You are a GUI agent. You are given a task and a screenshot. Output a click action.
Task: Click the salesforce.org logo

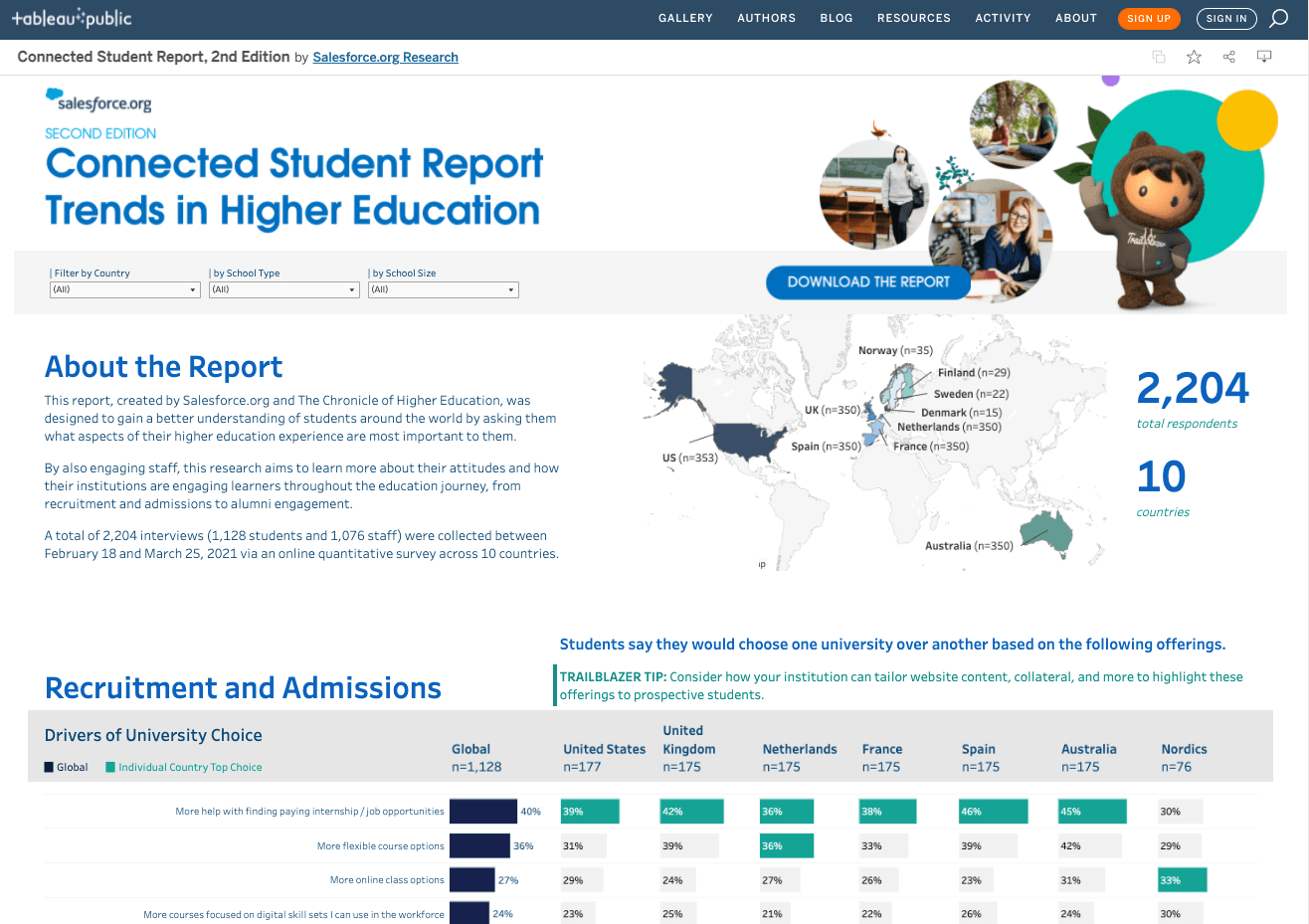click(x=98, y=99)
